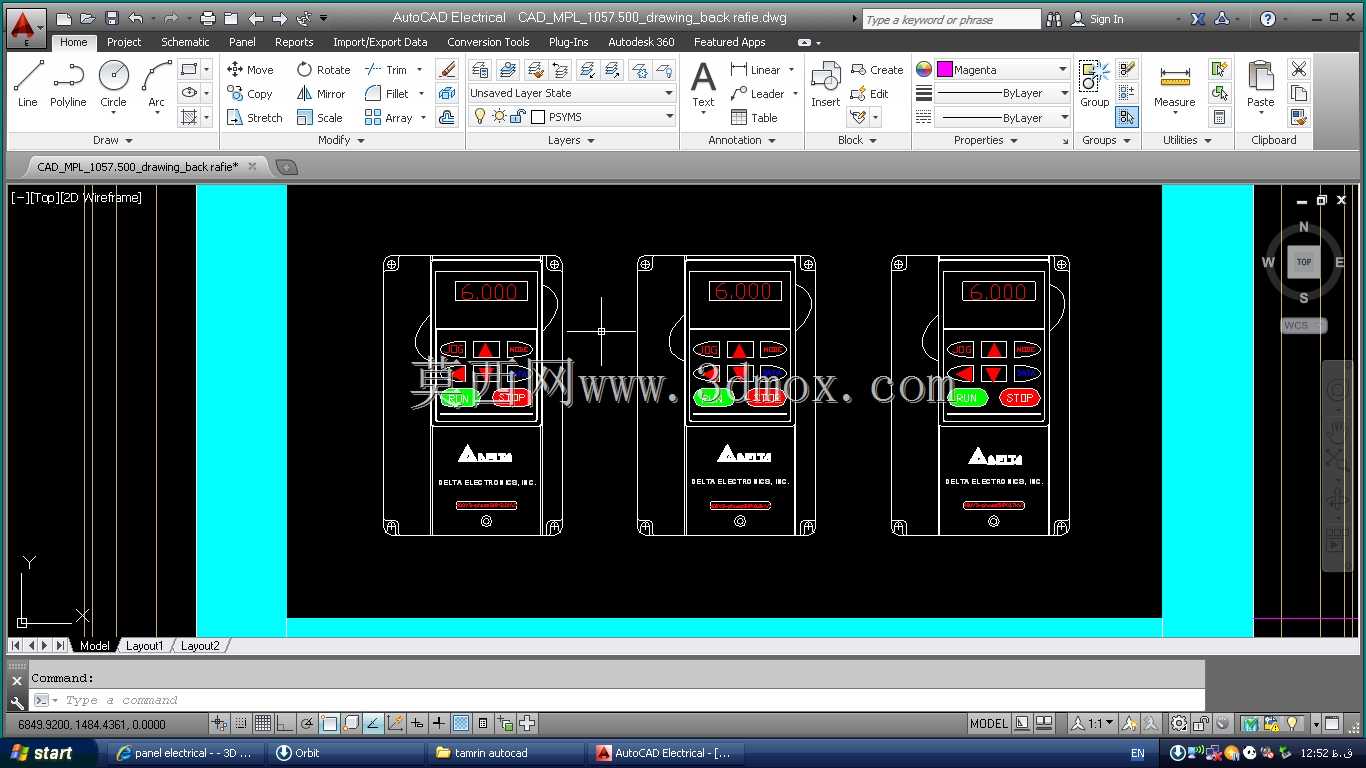Click the Linear dimension tool
The height and width of the screenshot is (768, 1366).
point(755,70)
